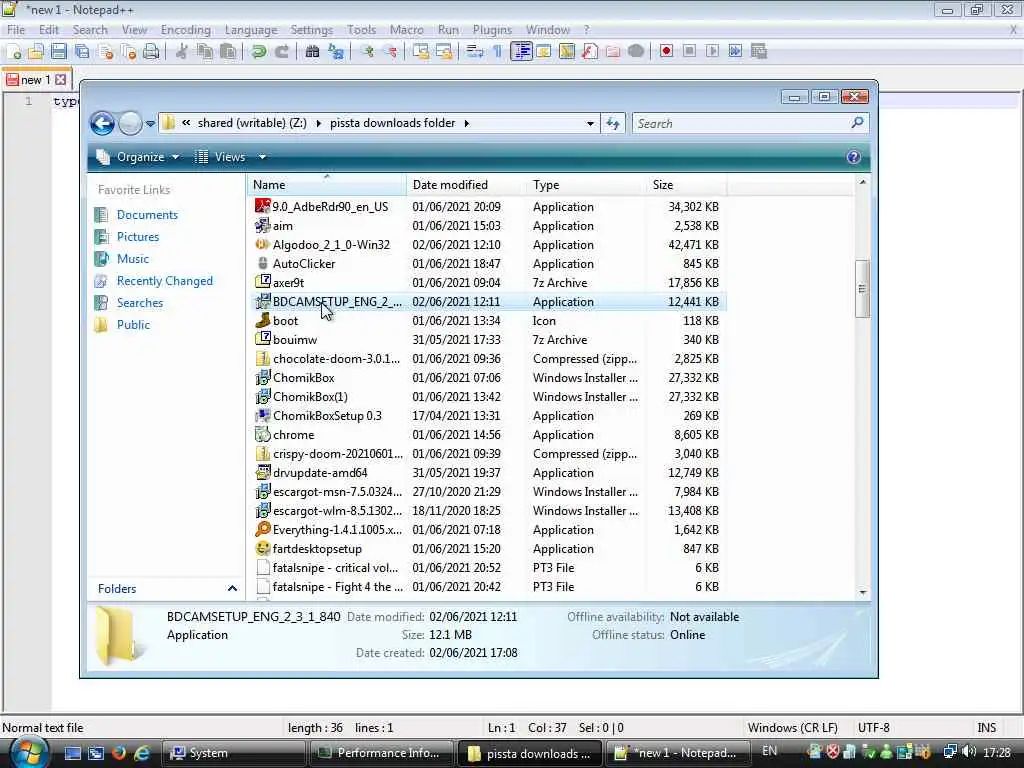Click the file list vertical scrollbar thumb
The image size is (1024, 768).
tap(862, 288)
